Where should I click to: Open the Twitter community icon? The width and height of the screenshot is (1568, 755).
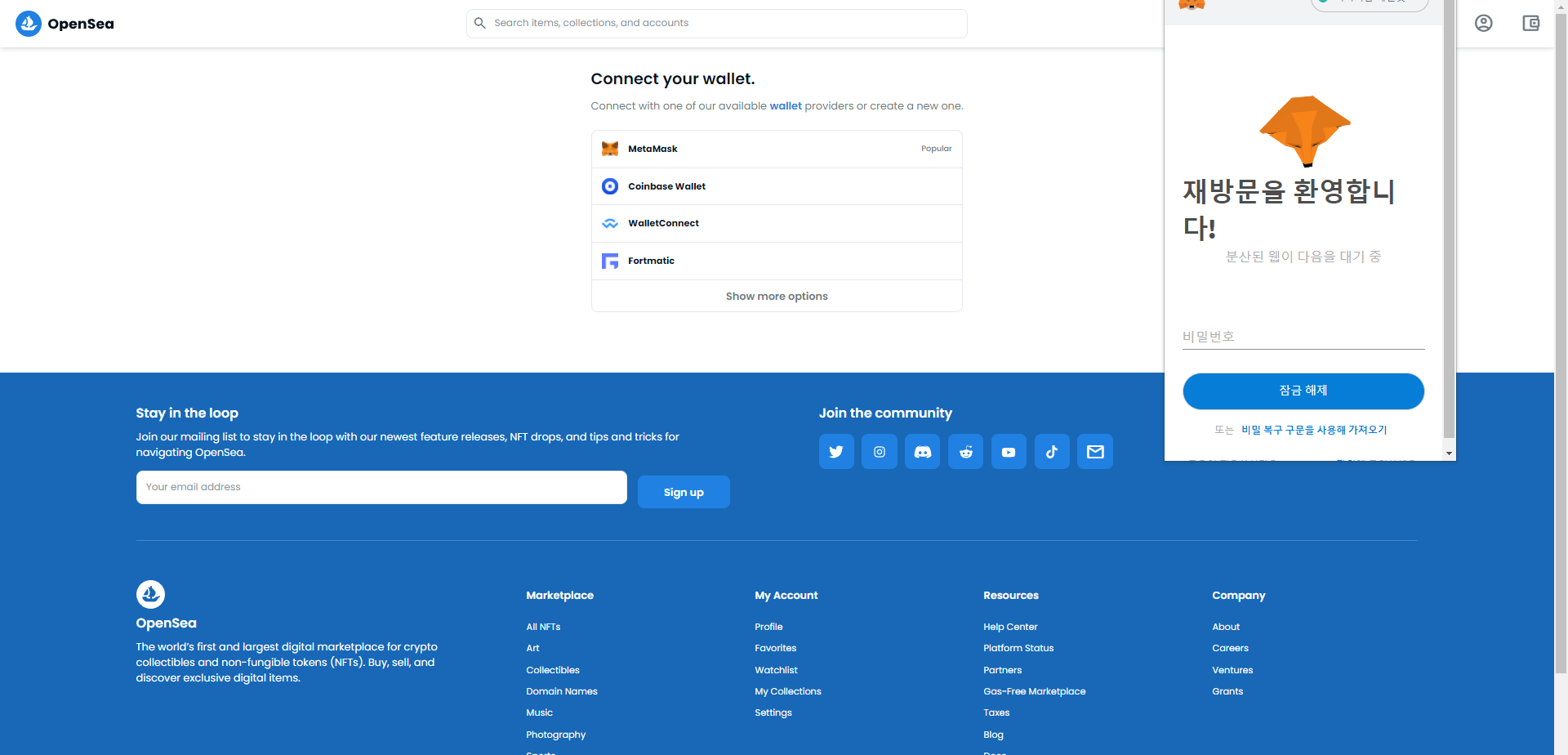[x=836, y=452]
